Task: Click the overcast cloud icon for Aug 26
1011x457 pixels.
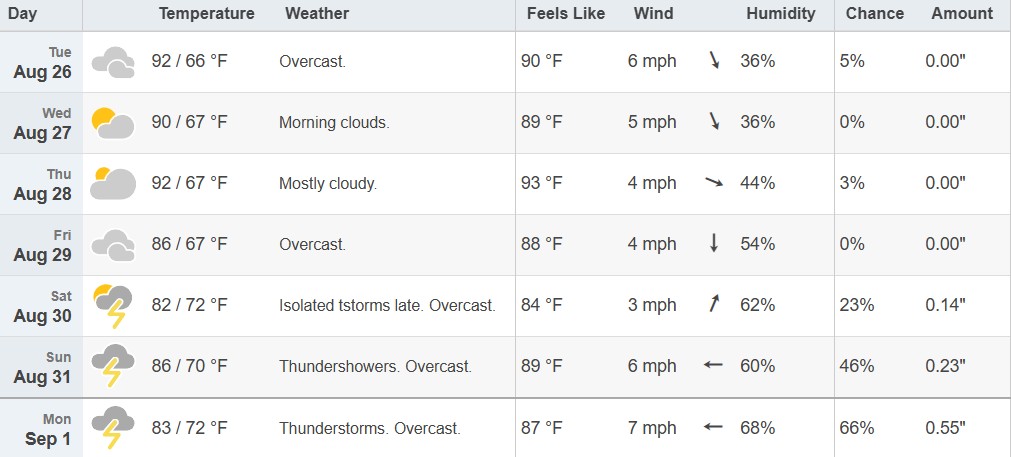Action: tap(113, 63)
